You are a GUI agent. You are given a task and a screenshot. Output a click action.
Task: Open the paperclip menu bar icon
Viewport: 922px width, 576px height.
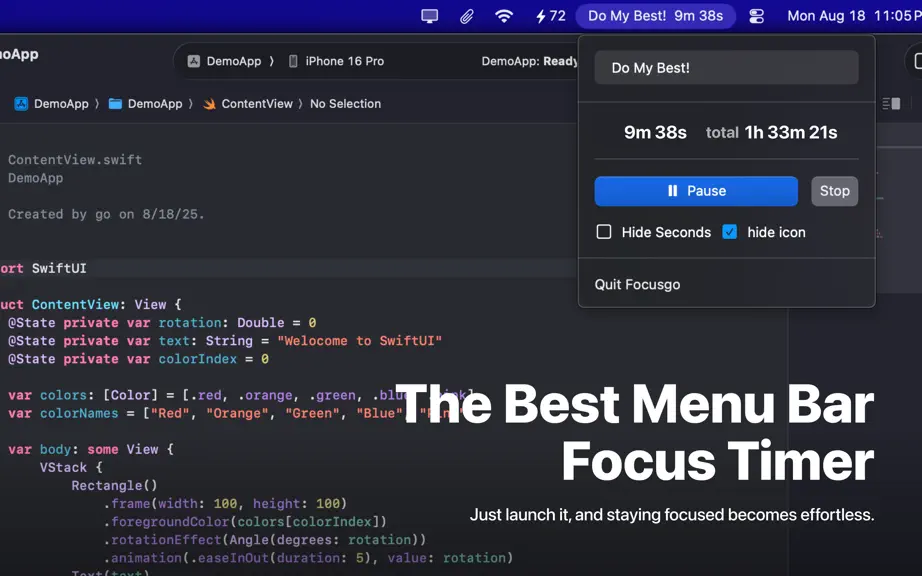pos(467,16)
